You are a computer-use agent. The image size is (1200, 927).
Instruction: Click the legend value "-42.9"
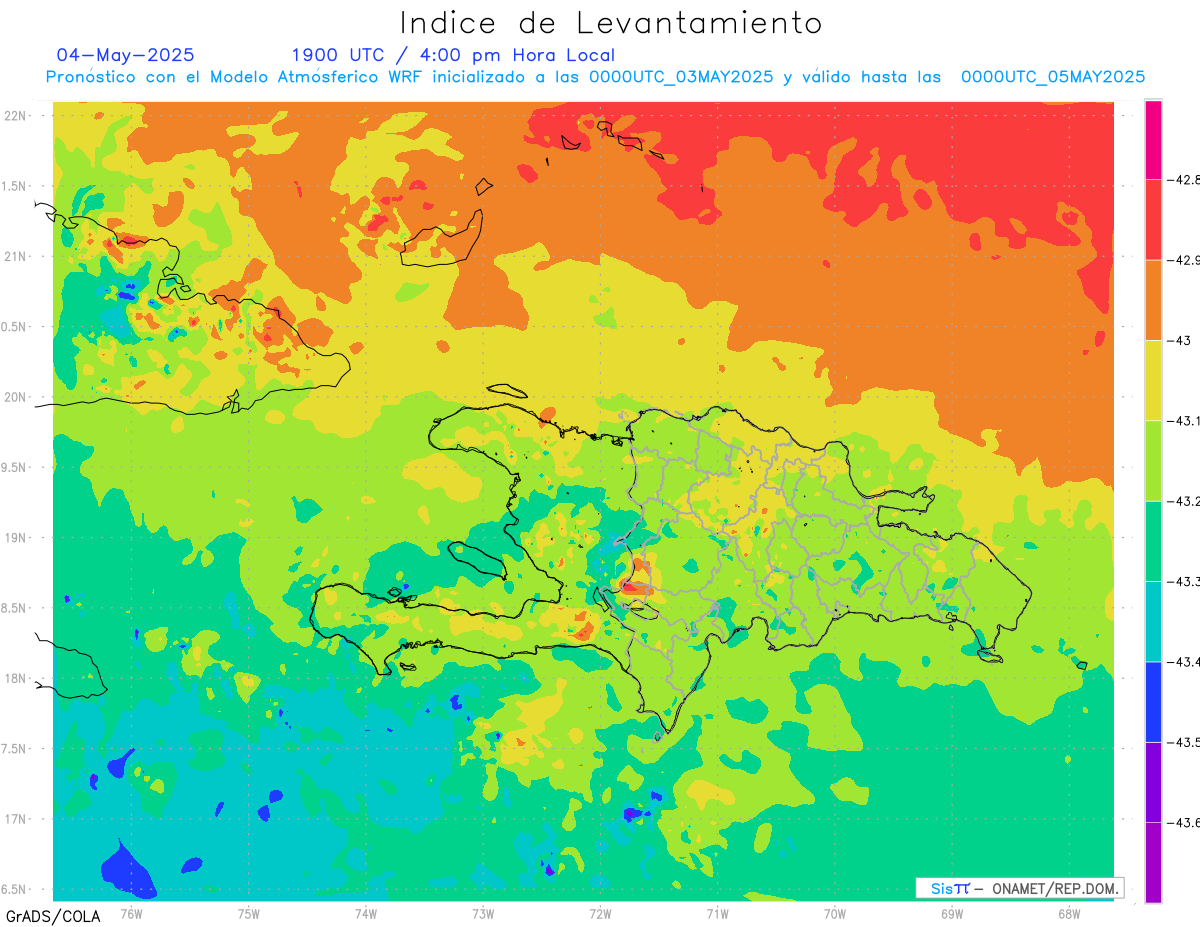click(x=1182, y=260)
